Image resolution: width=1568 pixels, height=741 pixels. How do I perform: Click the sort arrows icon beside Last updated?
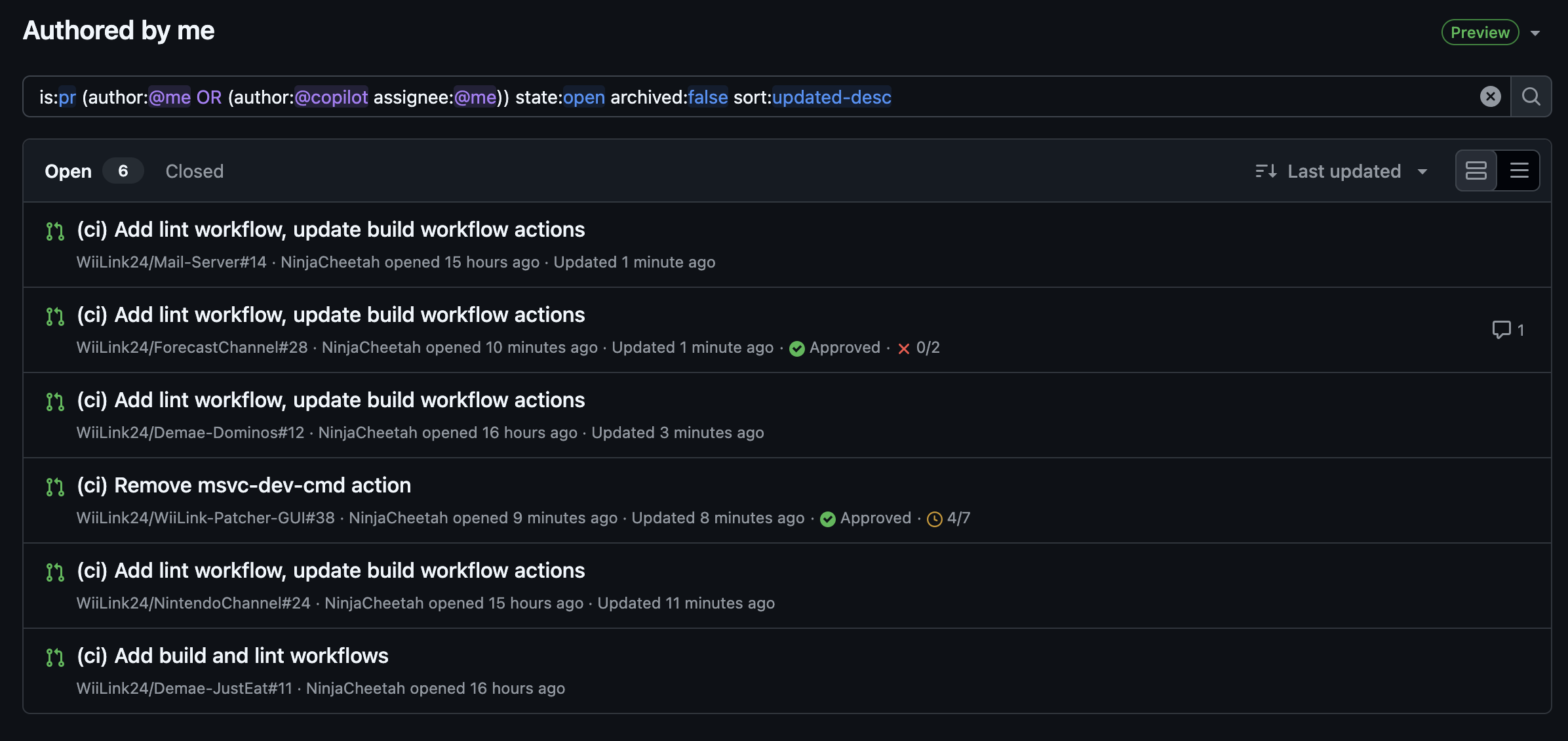[1266, 171]
